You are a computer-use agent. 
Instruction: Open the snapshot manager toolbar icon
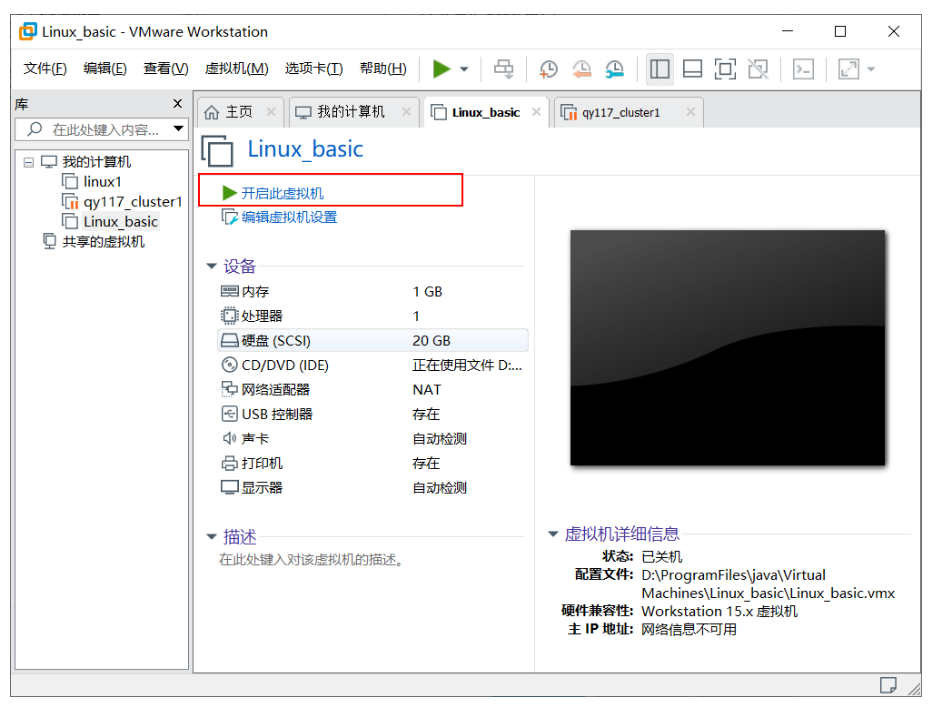coord(614,69)
